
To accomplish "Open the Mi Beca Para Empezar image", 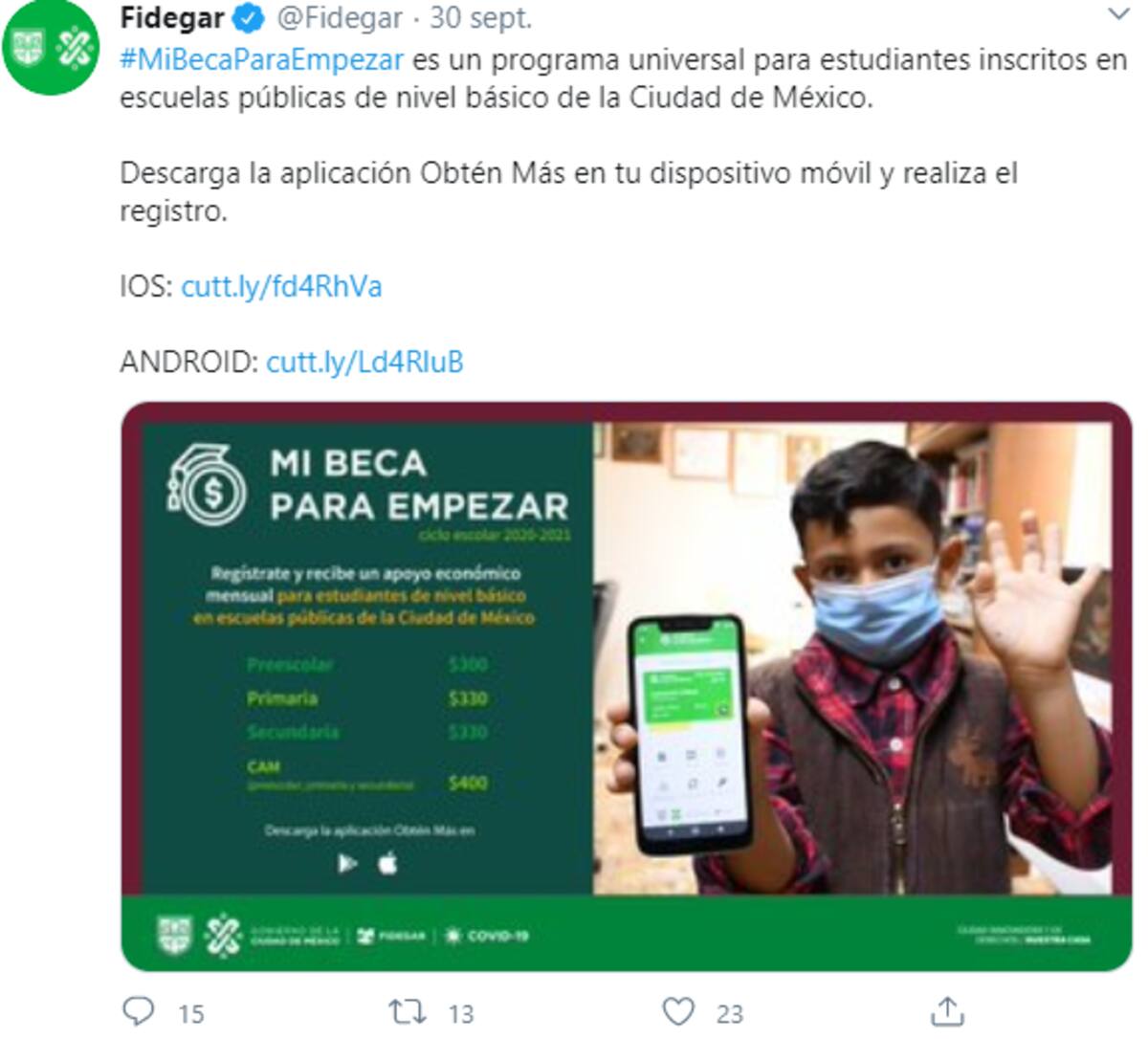I will click(627, 687).
